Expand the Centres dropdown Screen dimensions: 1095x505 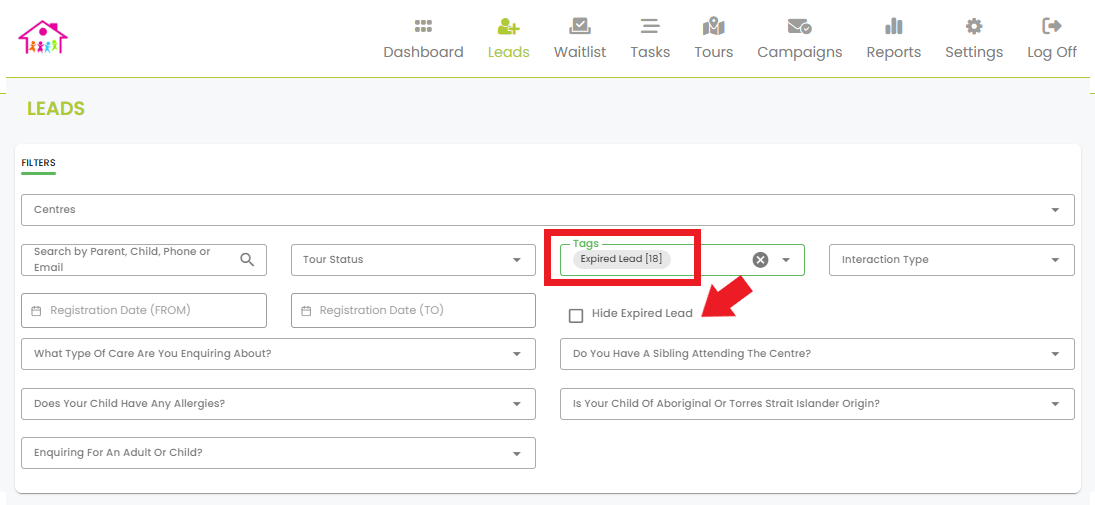(548, 210)
